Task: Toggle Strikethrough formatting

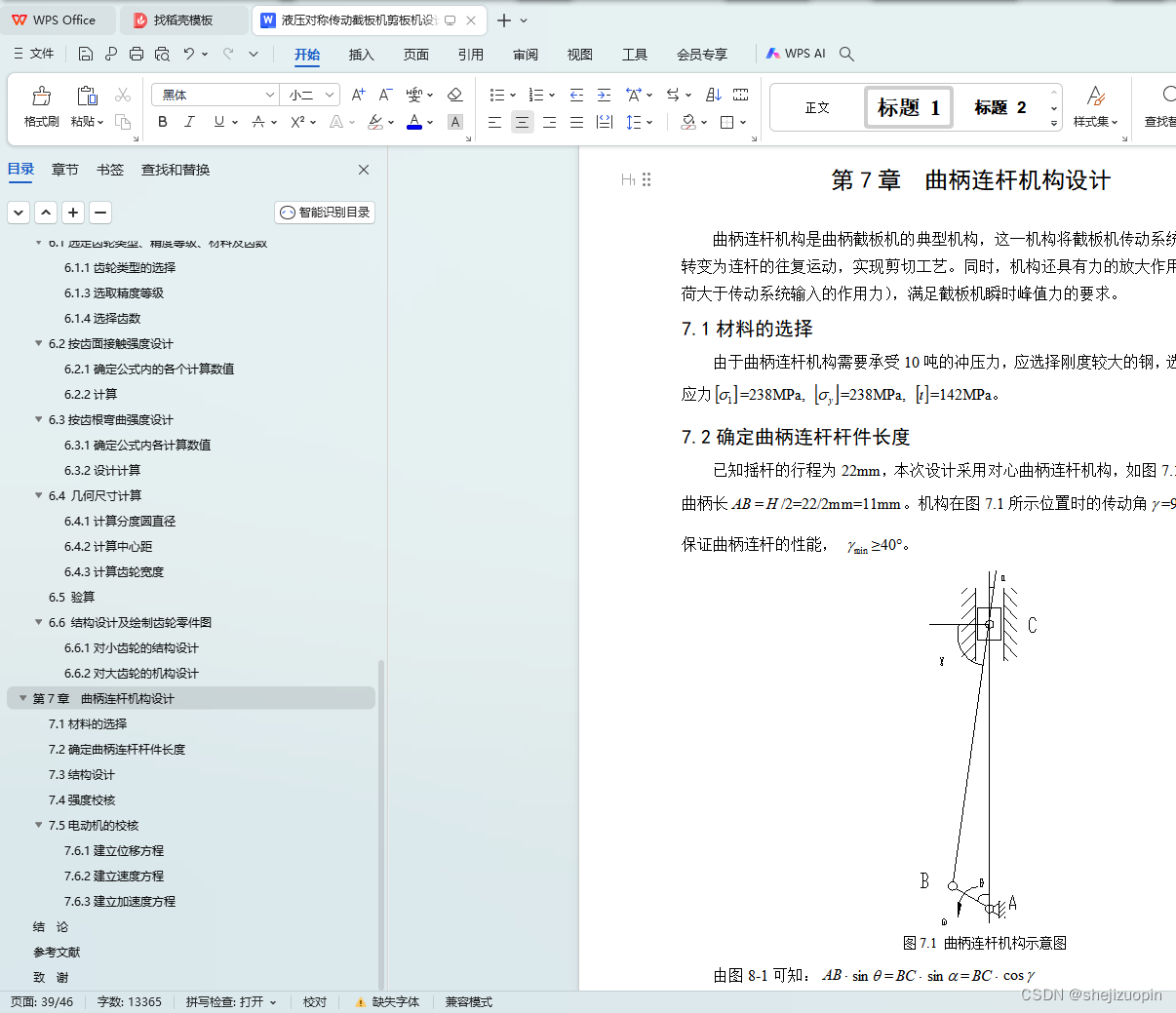Action: click(x=258, y=122)
